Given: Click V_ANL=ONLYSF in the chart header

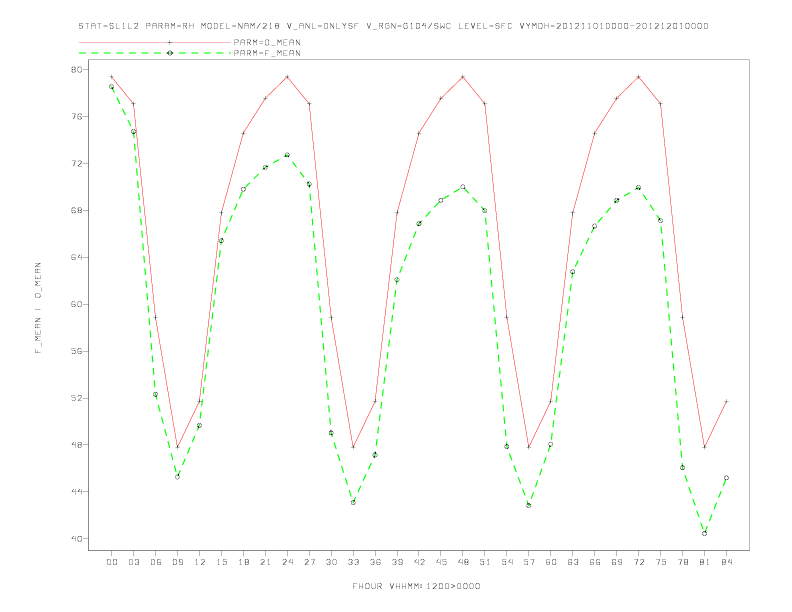Looking at the screenshot, I should 322,26.
